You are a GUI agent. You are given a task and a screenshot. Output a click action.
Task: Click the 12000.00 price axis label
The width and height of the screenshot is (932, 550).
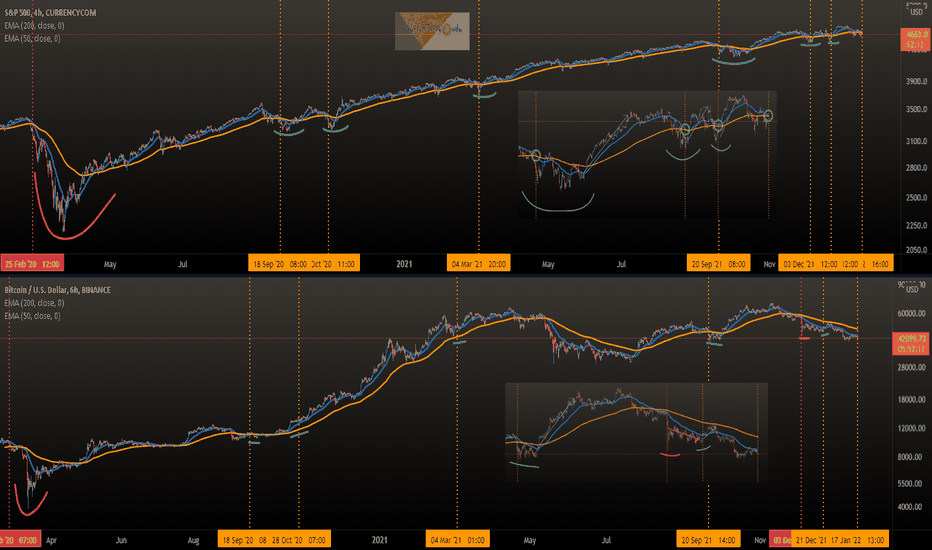pyautogui.click(x=912, y=428)
